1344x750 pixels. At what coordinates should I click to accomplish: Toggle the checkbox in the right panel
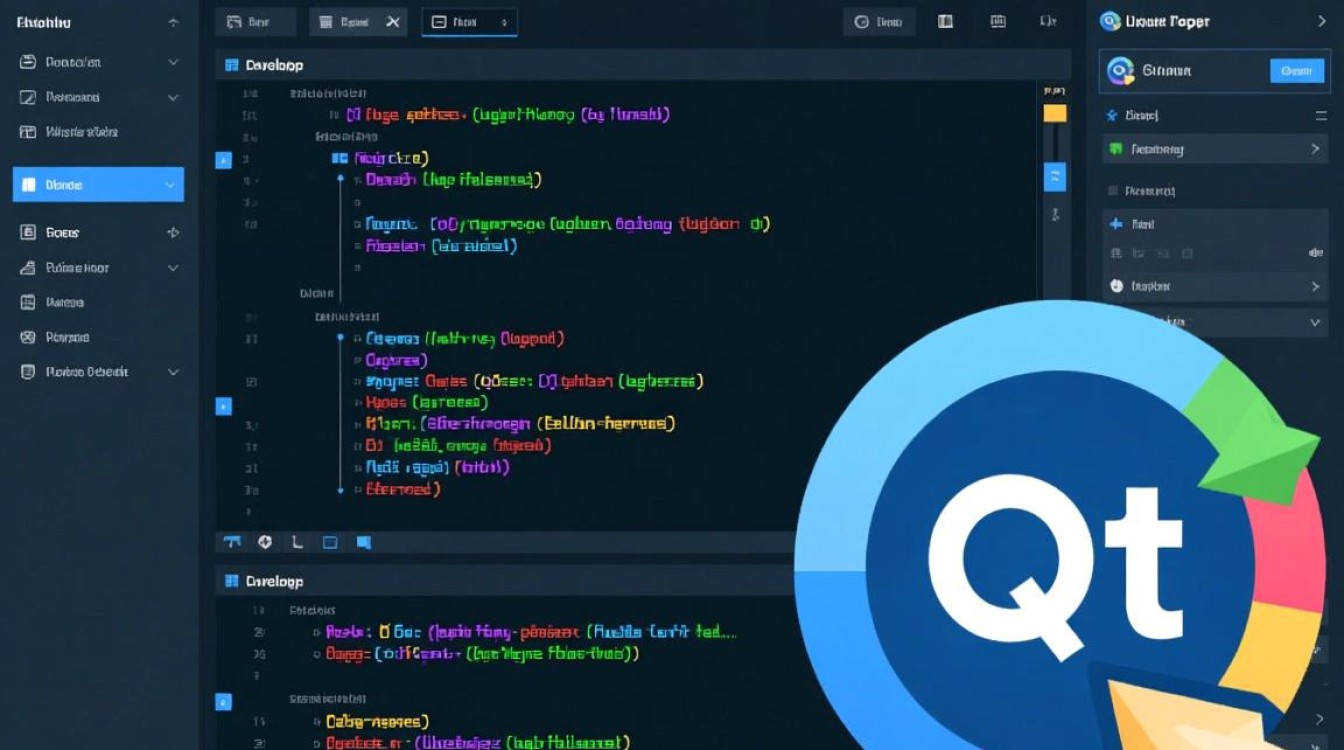(1112, 190)
